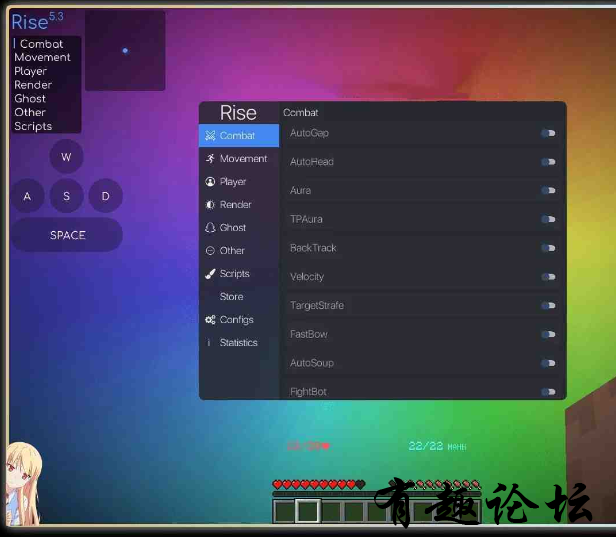Image resolution: width=616 pixels, height=537 pixels.
Task: Click the Scripts brush icon
Action: tap(210, 273)
